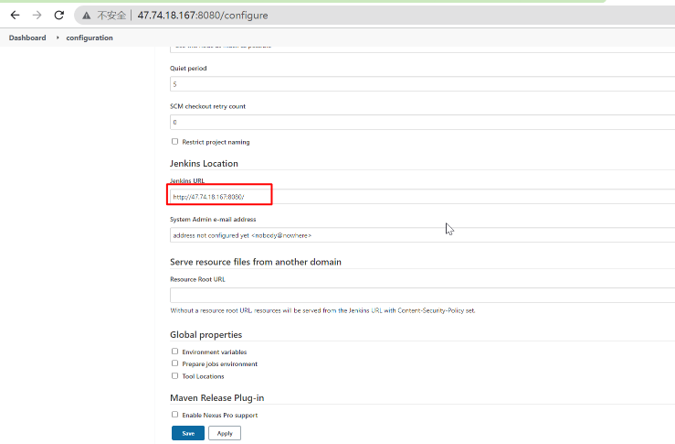Click into the Jenkins URL field
675x444 pixels.
(x=420, y=197)
